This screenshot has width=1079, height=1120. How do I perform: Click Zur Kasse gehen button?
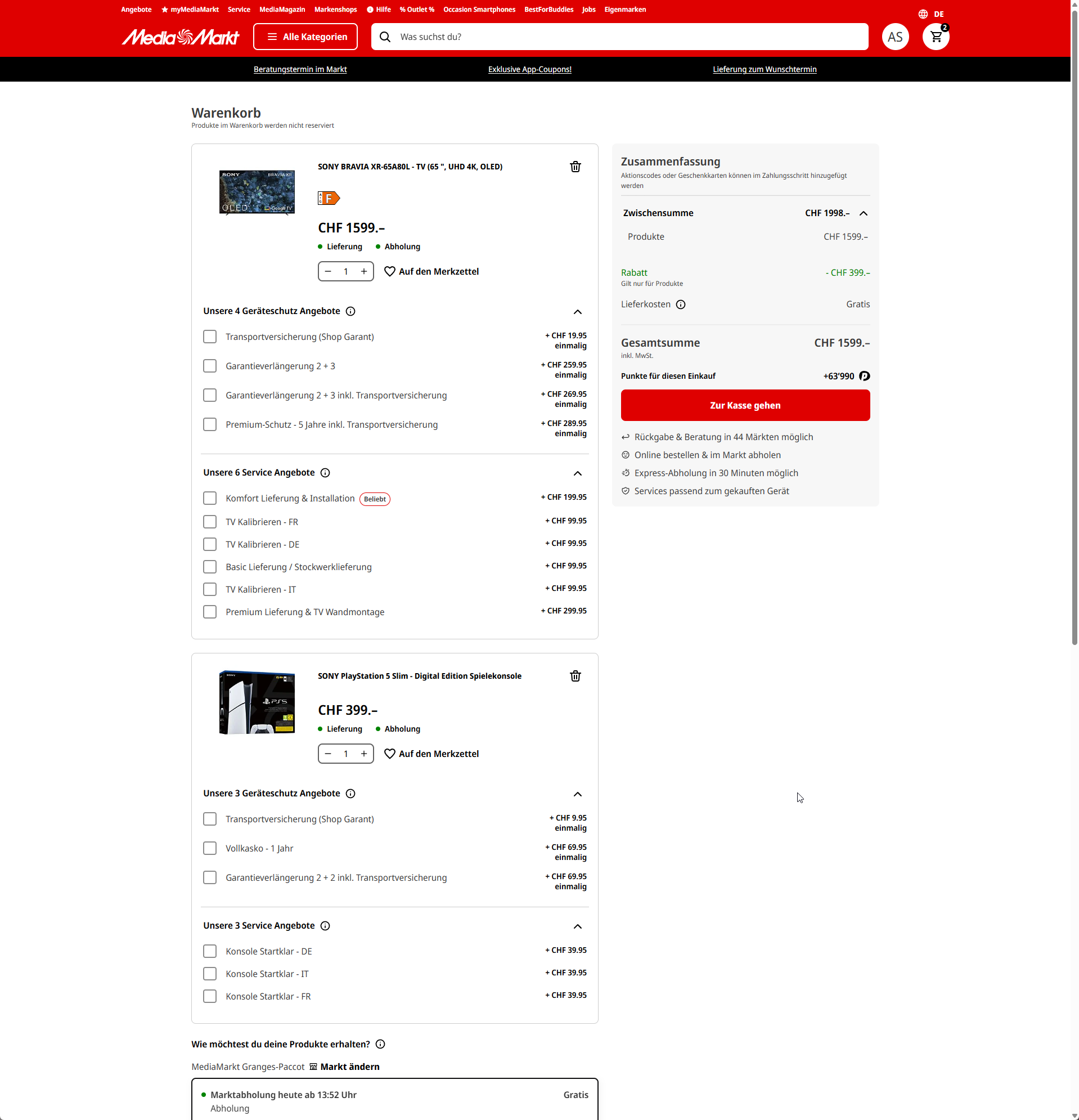[745, 405]
